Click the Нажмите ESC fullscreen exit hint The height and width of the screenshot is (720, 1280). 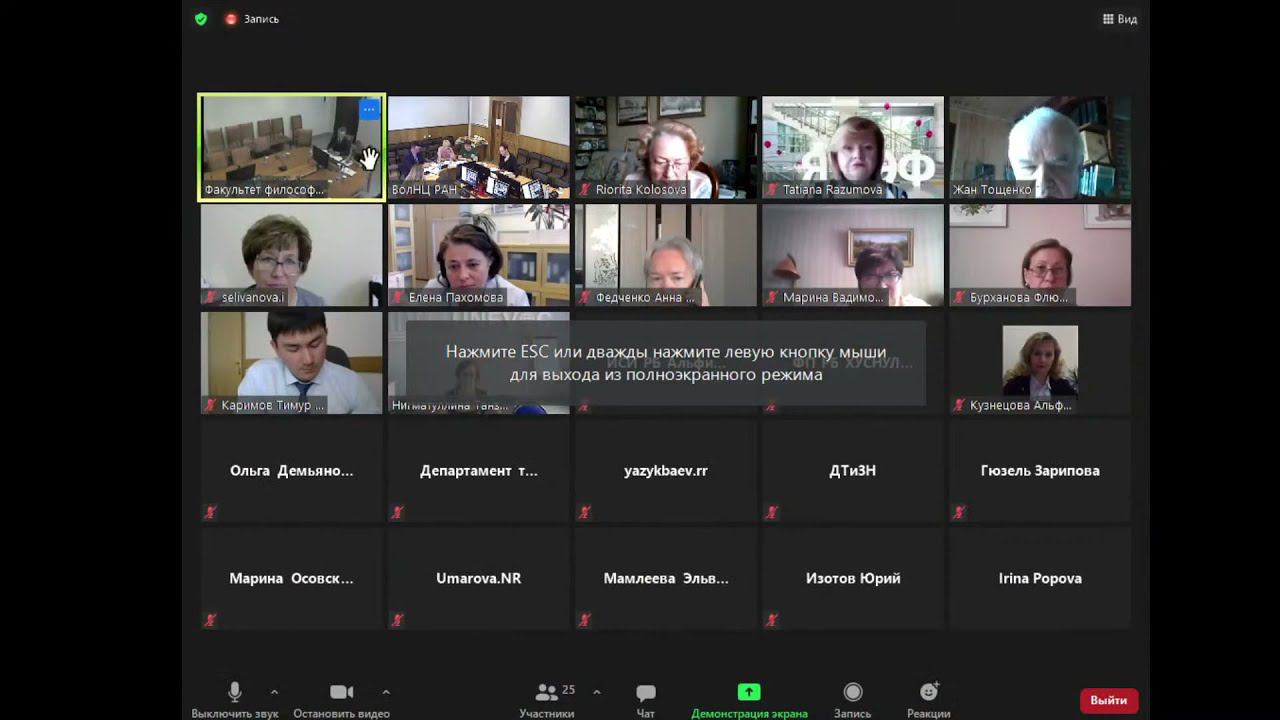666,363
